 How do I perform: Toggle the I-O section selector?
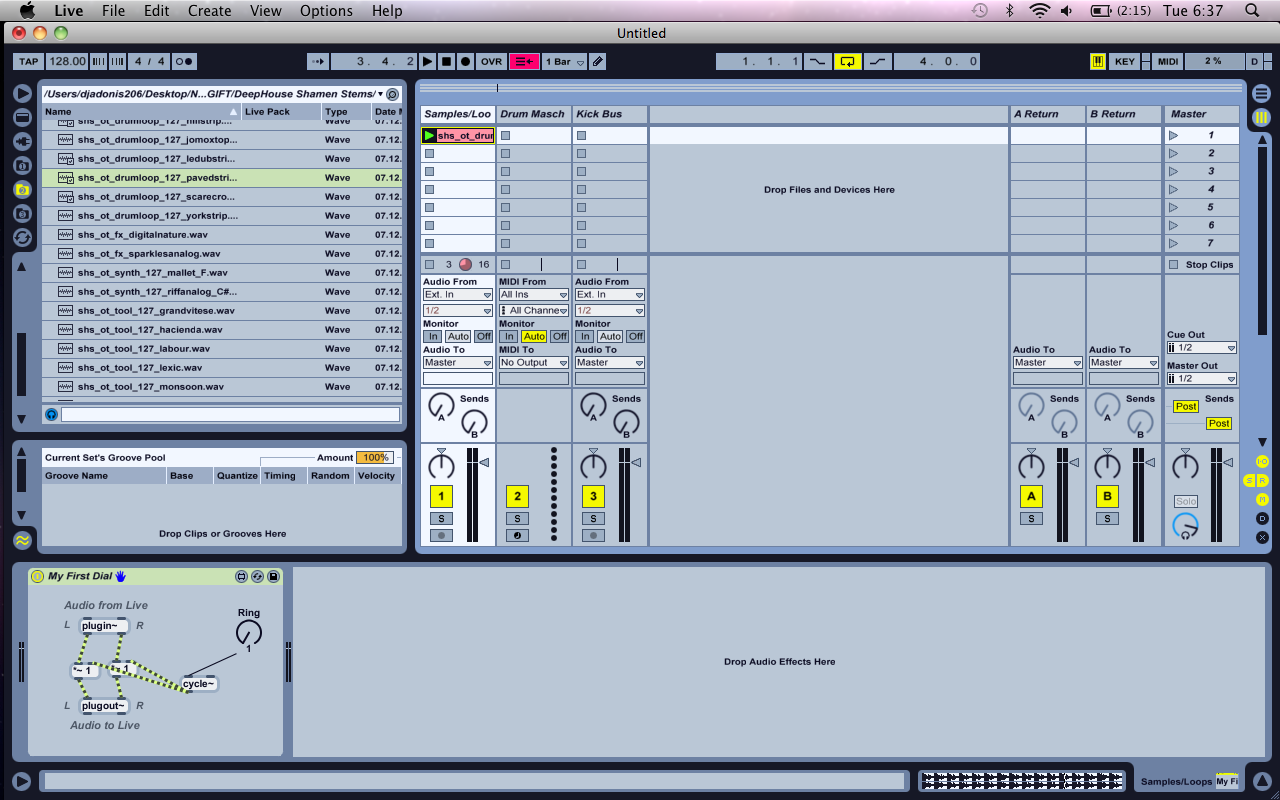pos(1262,461)
